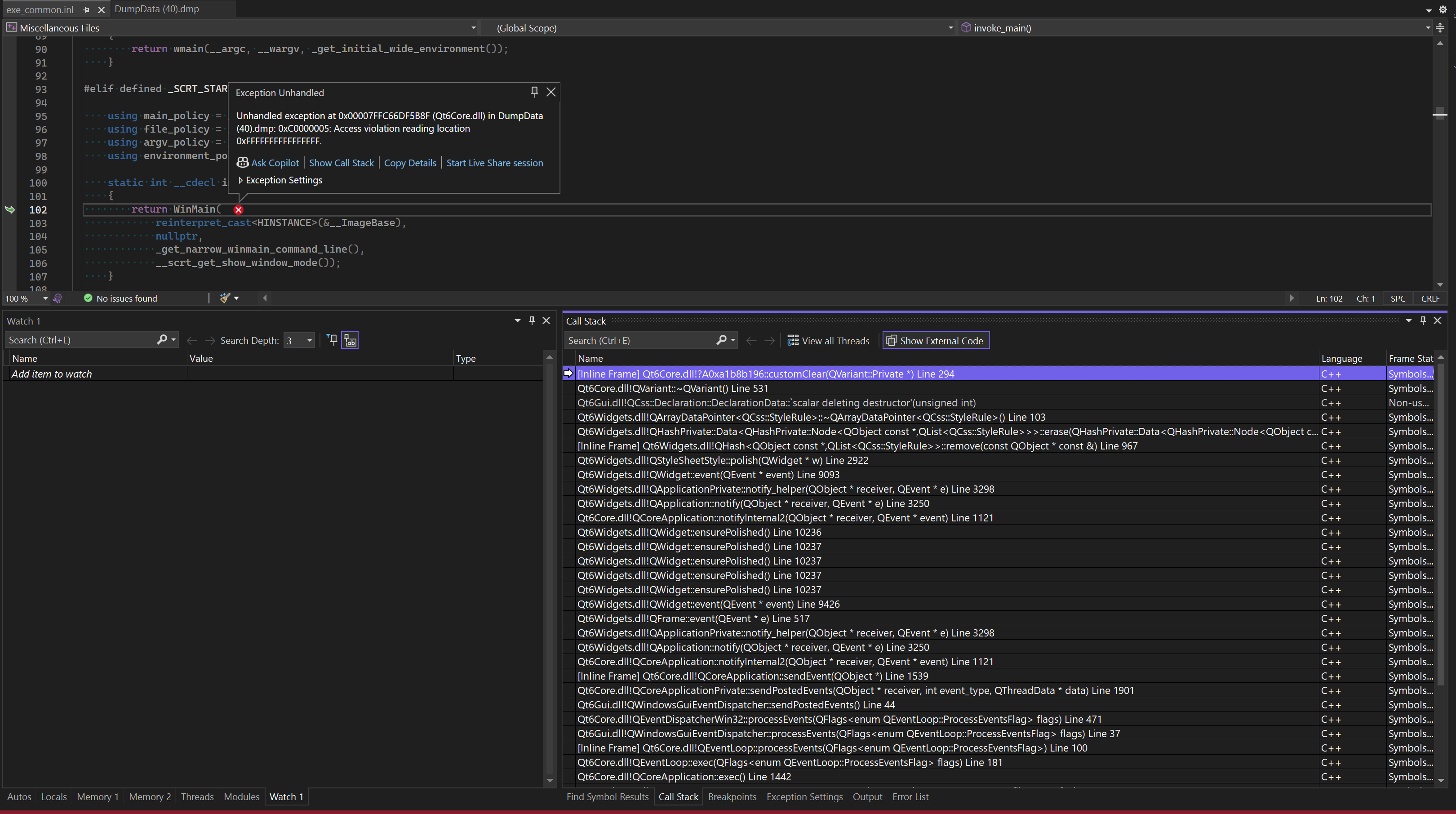The height and width of the screenshot is (814, 1456).
Task: Close the Watch 1 panel
Action: point(546,320)
